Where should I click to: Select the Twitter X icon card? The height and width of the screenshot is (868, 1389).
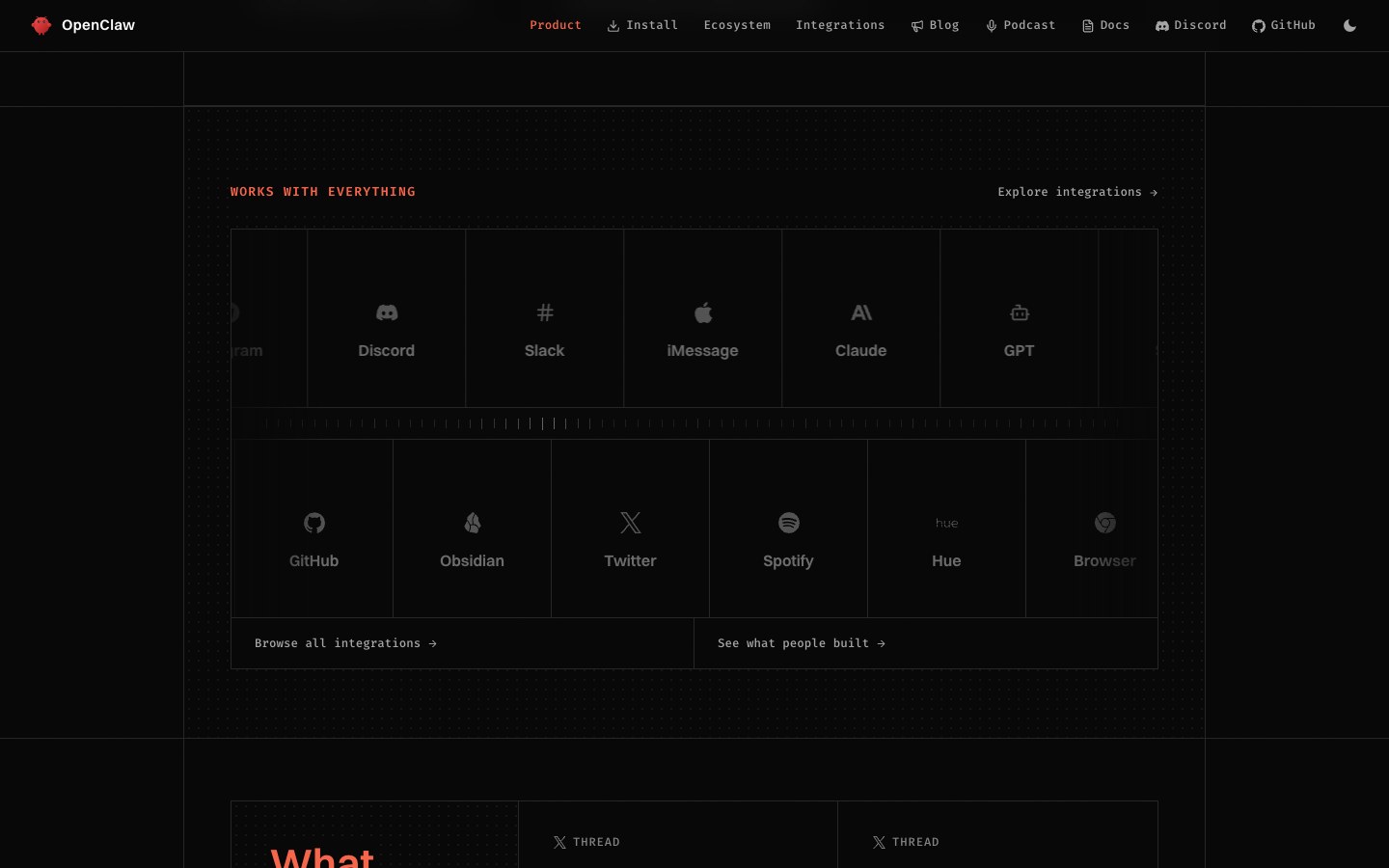click(x=631, y=523)
